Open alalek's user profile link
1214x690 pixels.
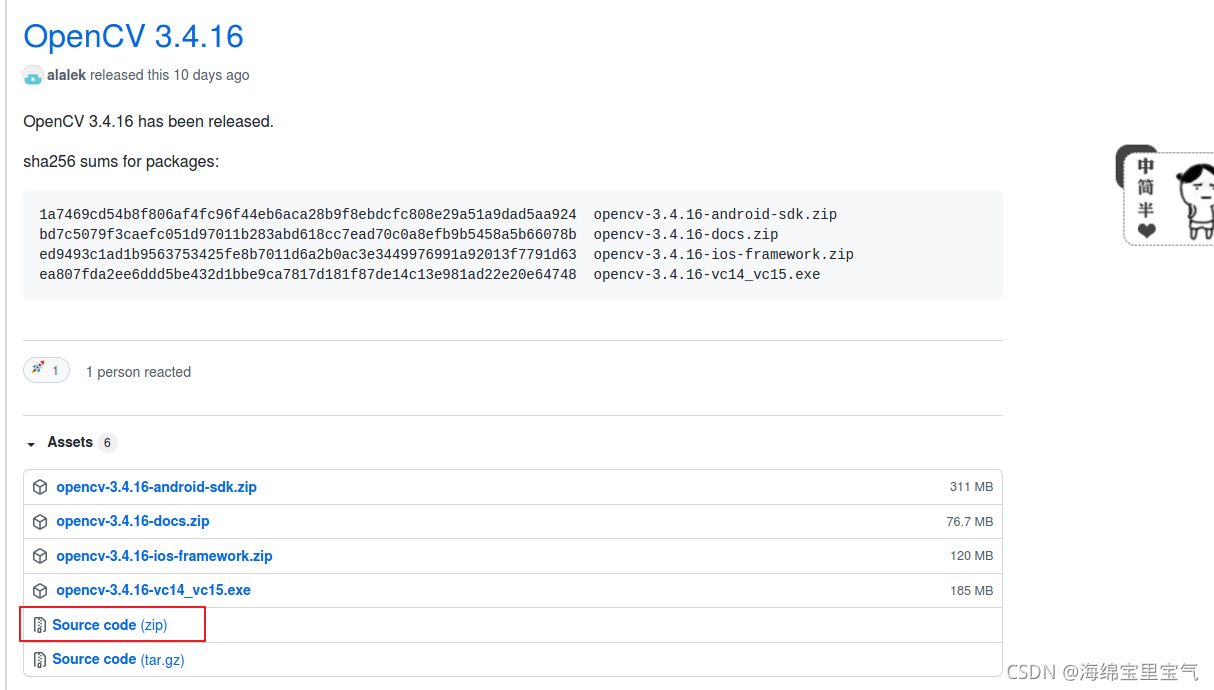(x=66, y=75)
